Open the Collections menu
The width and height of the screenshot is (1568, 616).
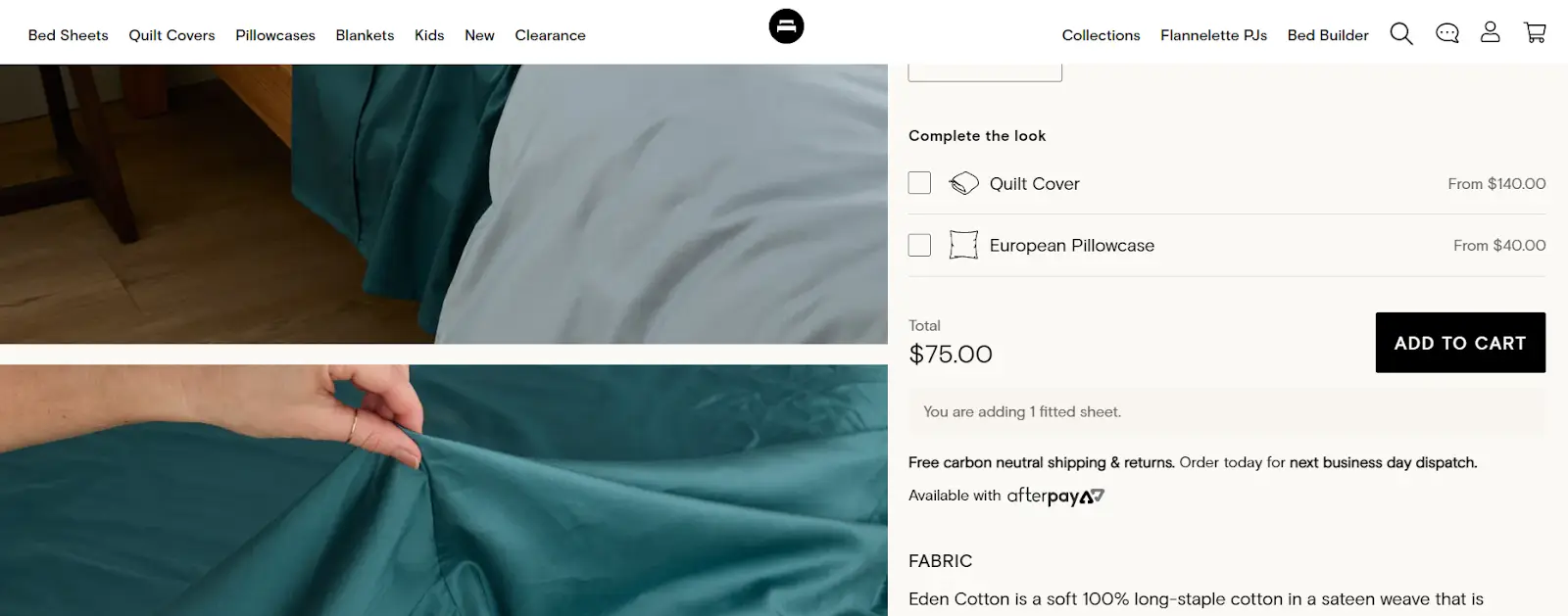(1101, 35)
